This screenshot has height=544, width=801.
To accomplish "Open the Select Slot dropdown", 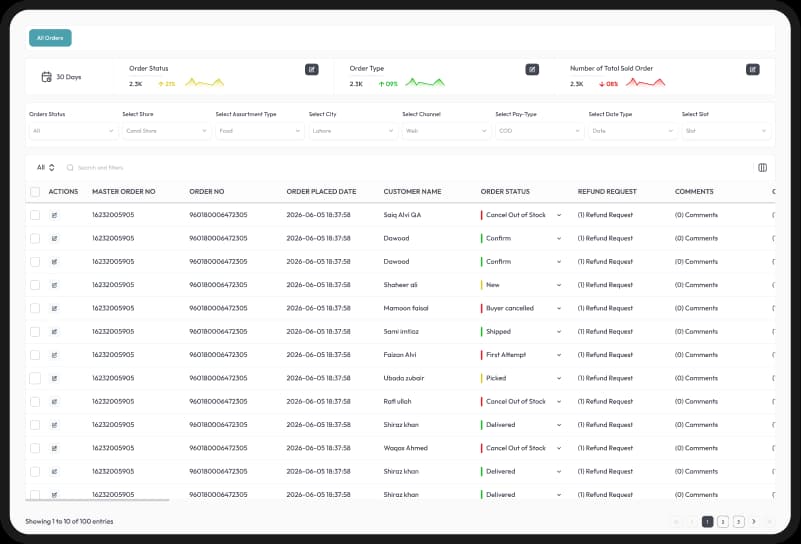I will [x=726, y=131].
